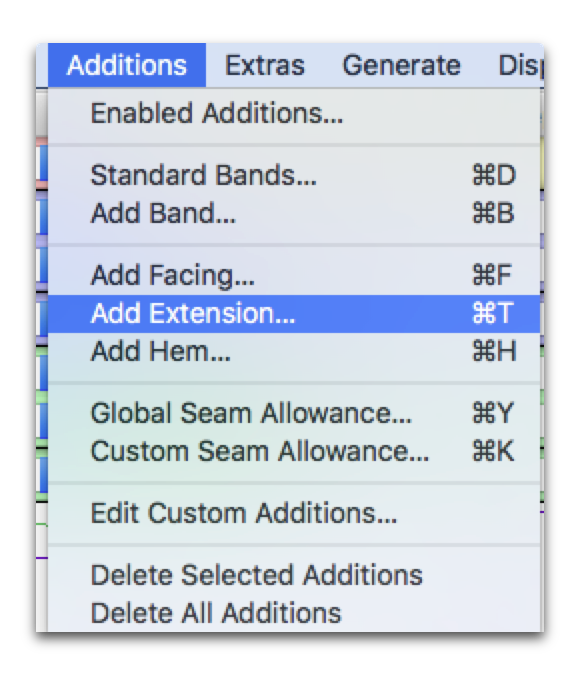Select Custom Seam Allowance… entry

294,451
